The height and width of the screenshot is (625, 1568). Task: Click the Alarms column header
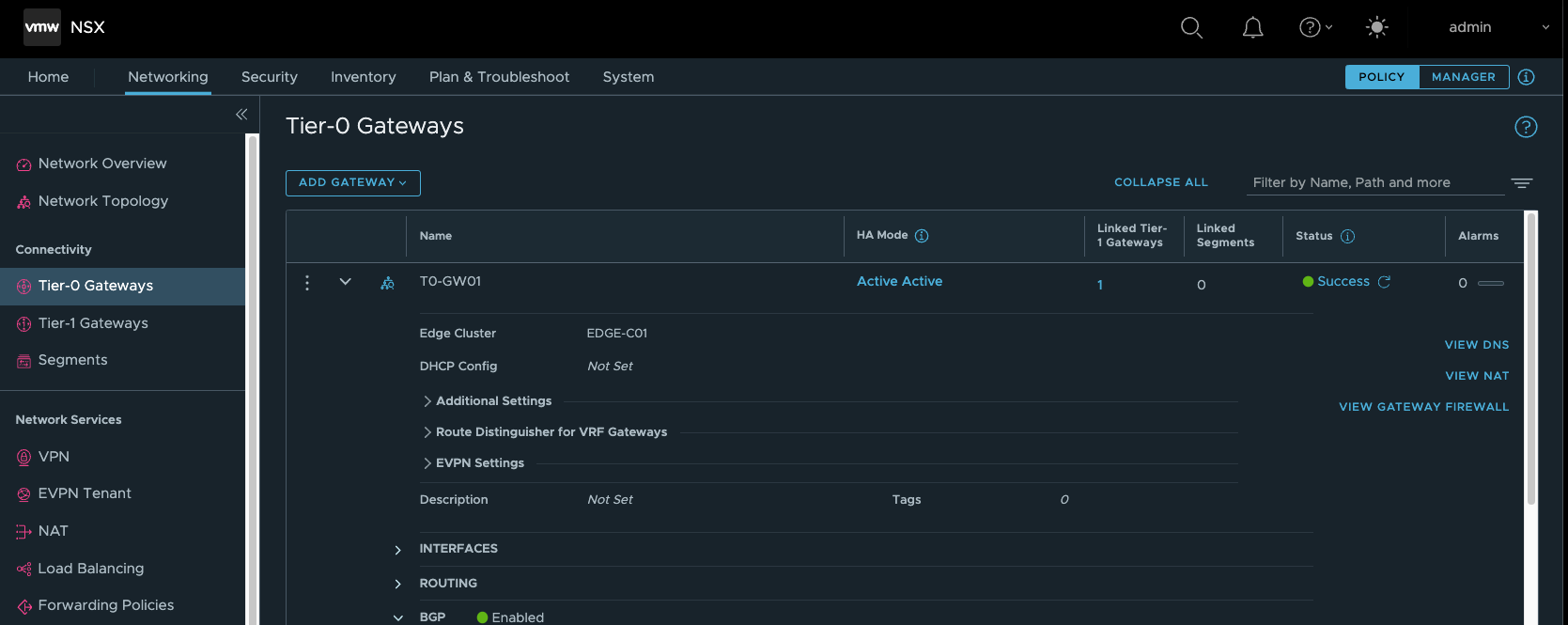click(1478, 236)
